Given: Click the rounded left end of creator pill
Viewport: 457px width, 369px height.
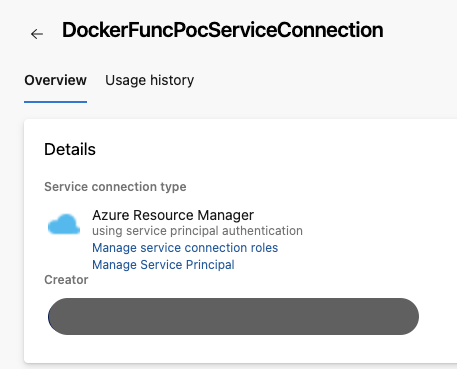Looking at the screenshot, I should tap(58, 316).
